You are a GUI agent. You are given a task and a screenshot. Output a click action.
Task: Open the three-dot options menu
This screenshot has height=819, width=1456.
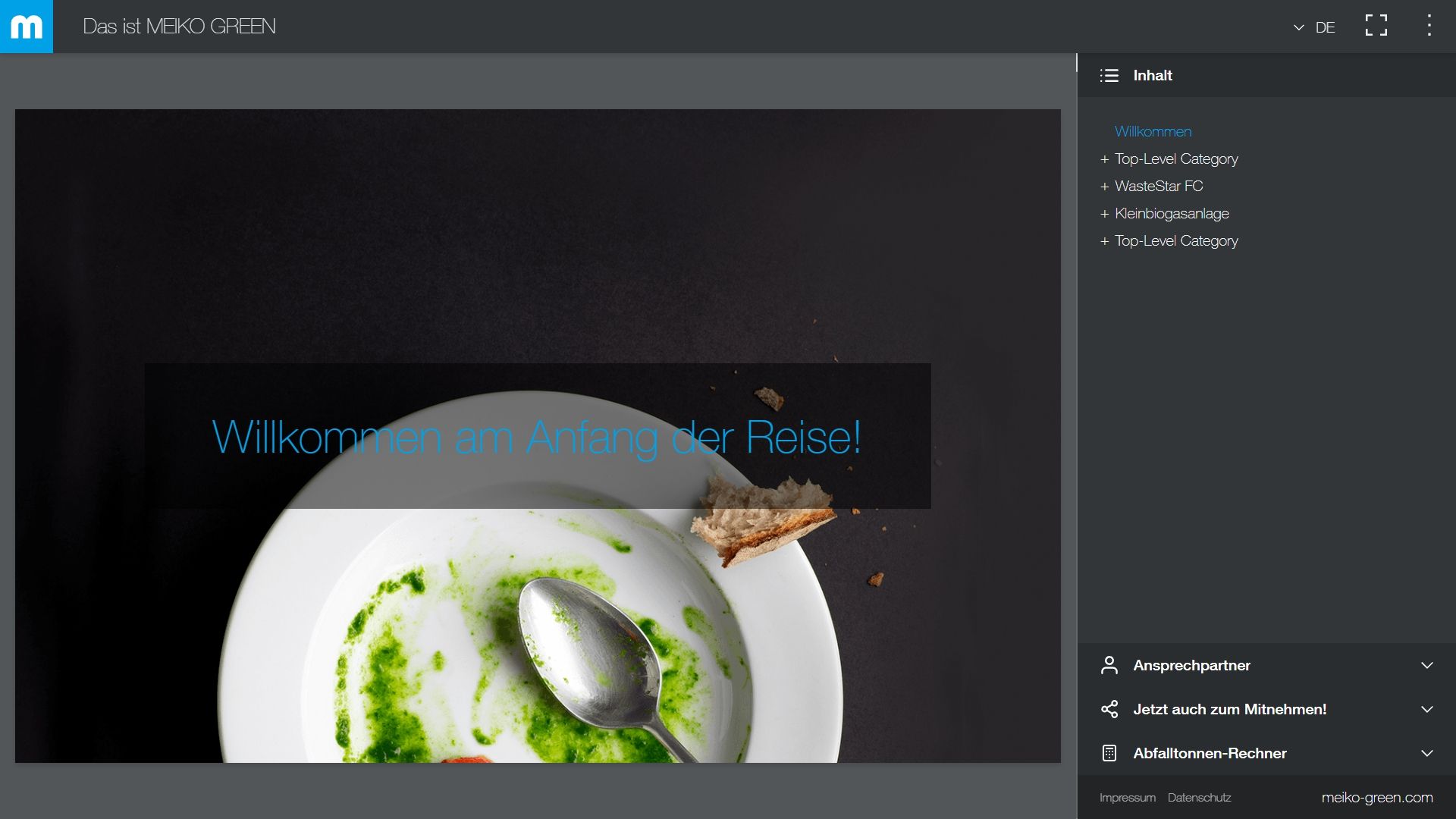(1429, 26)
